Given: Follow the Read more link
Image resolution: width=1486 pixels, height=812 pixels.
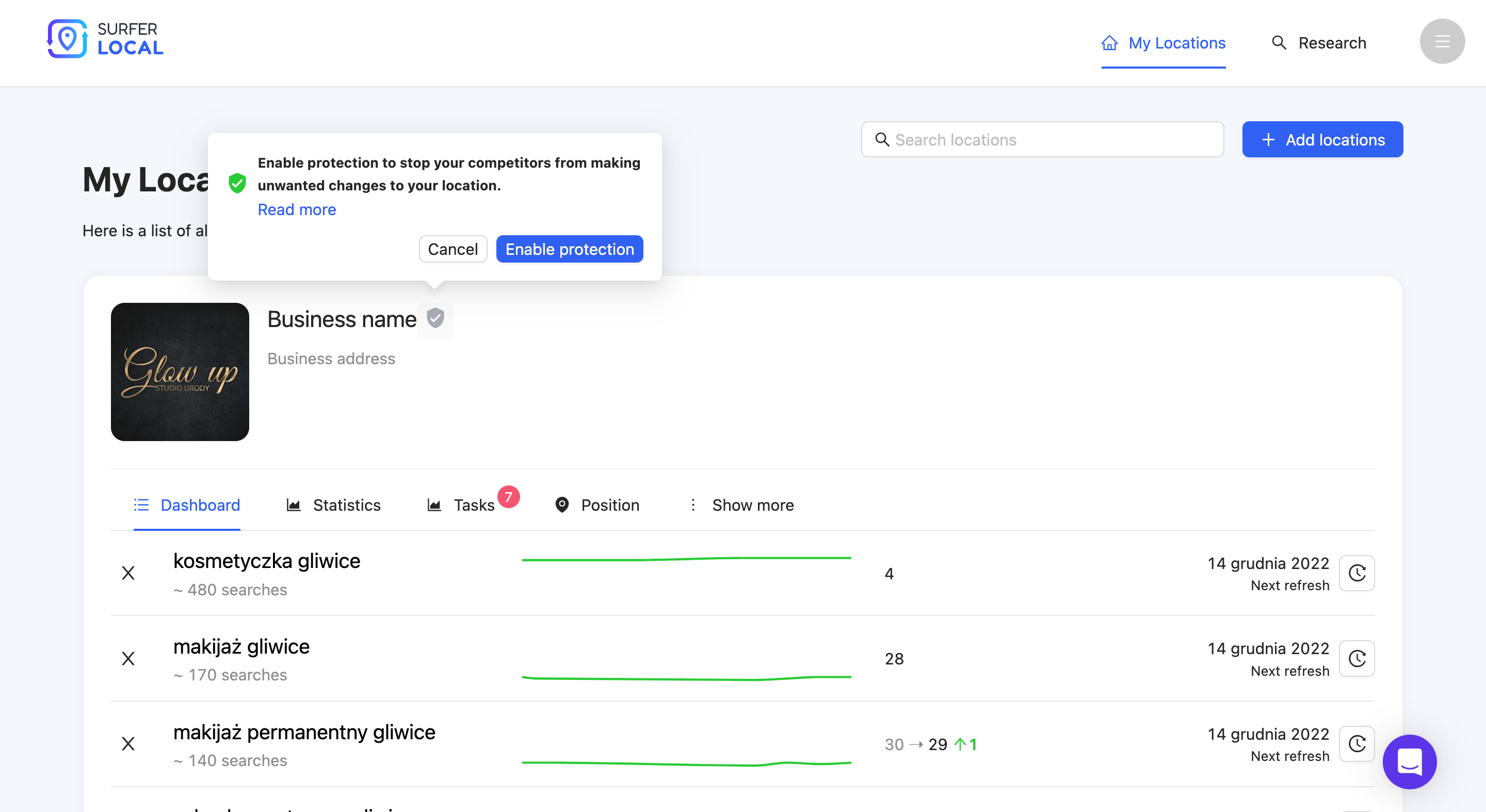Looking at the screenshot, I should (x=297, y=209).
